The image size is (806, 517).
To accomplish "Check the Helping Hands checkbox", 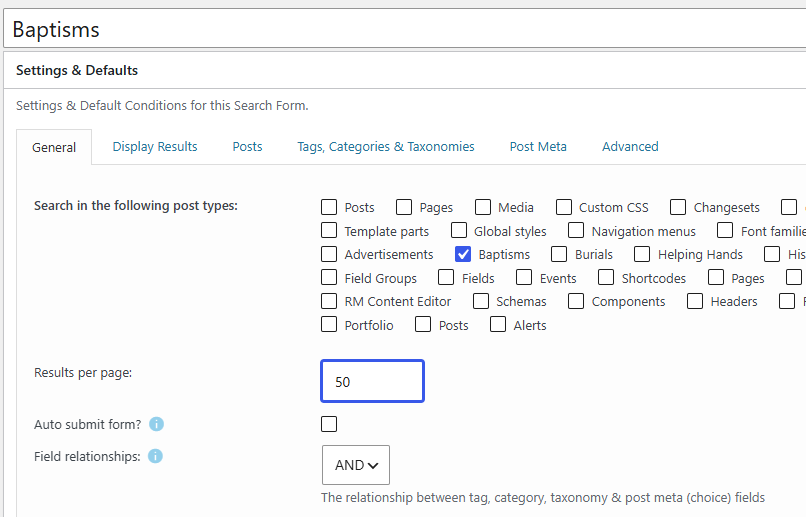I will 642,254.
